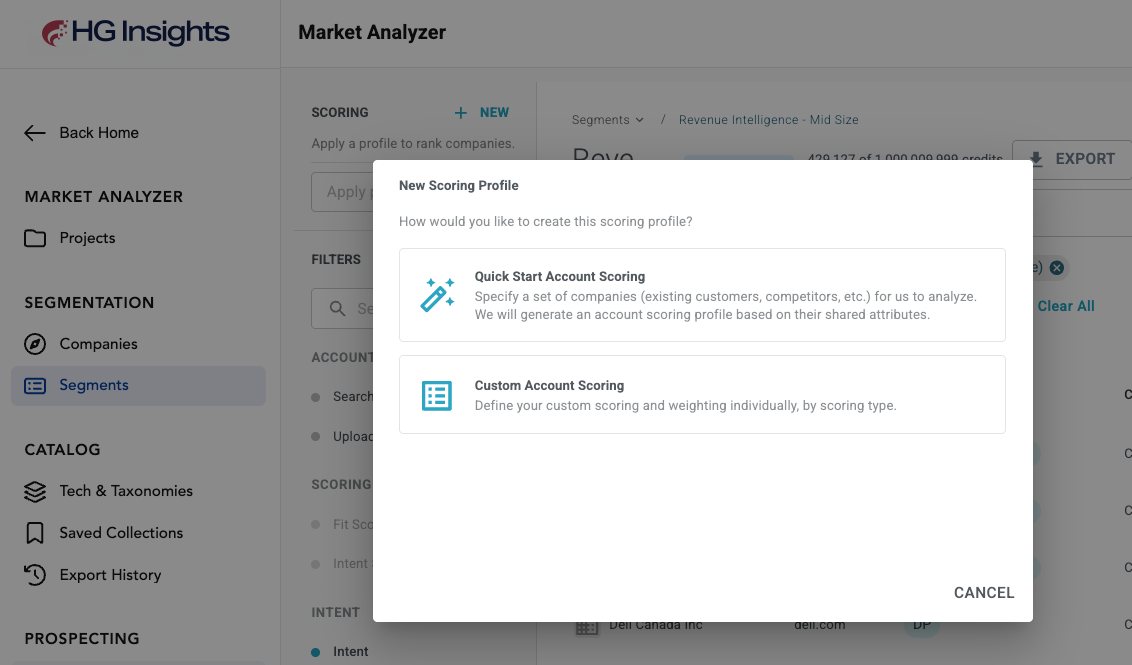Click the Companies compass icon
The height and width of the screenshot is (665, 1132).
[35, 344]
